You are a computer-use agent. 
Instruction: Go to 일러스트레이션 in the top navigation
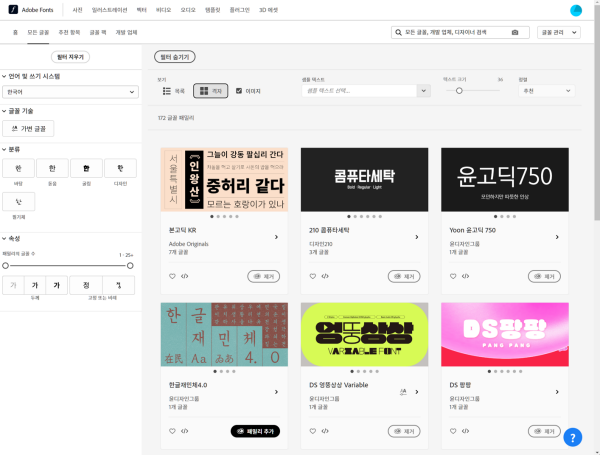pos(109,10)
